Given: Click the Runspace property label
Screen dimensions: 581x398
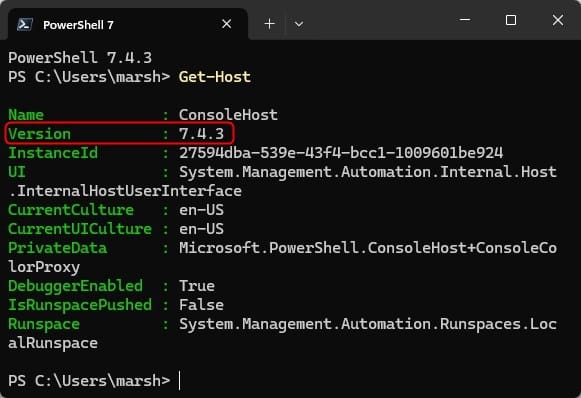Looking at the screenshot, I should click(44, 324).
